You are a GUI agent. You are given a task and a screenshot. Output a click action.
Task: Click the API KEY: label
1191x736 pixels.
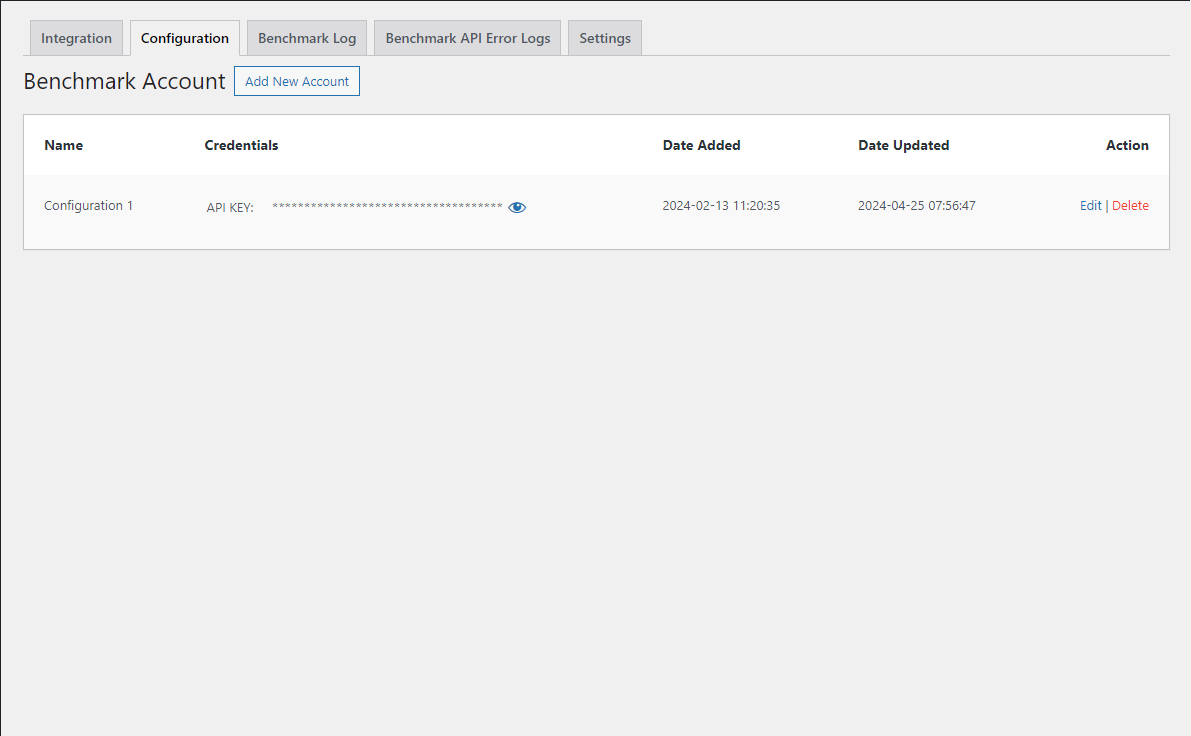230,207
